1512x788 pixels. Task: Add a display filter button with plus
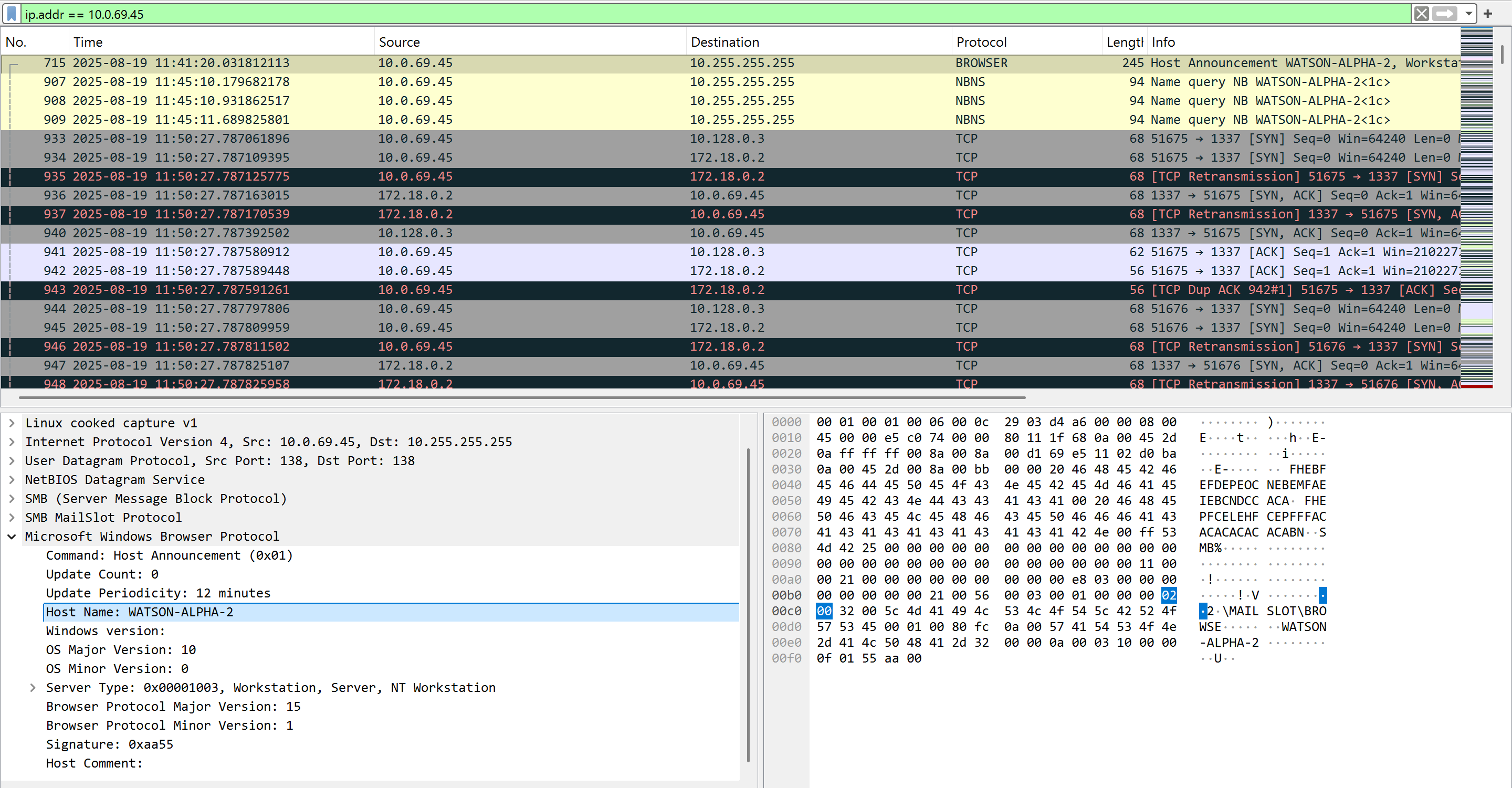(1488, 14)
